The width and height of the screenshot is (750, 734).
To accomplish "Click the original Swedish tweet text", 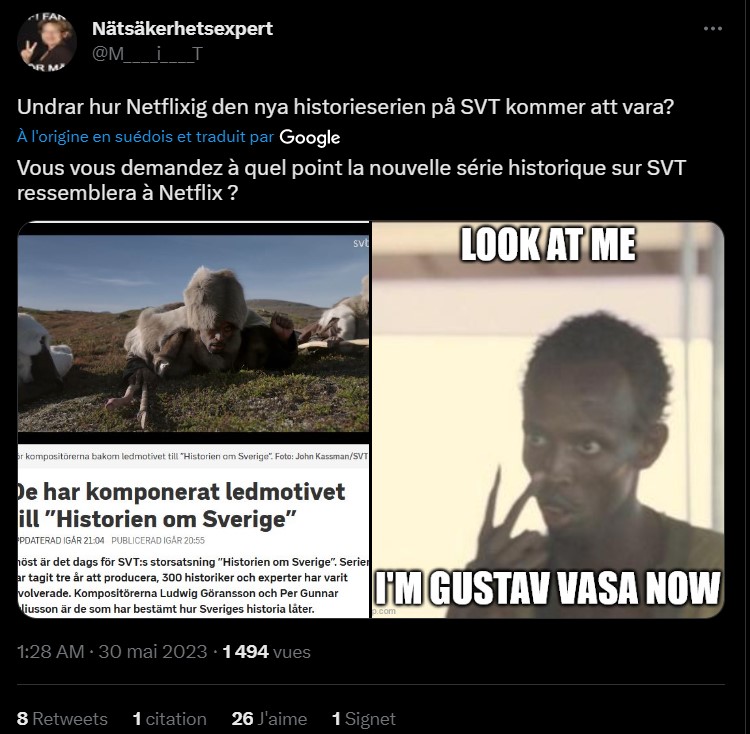I will (345, 107).
